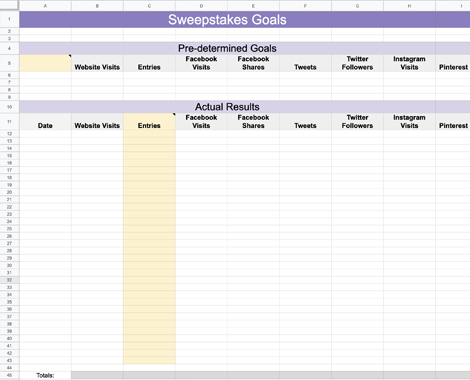470x380 pixels.
Task: Select the gray totals cell under Entries
Action: coord(149,375)
